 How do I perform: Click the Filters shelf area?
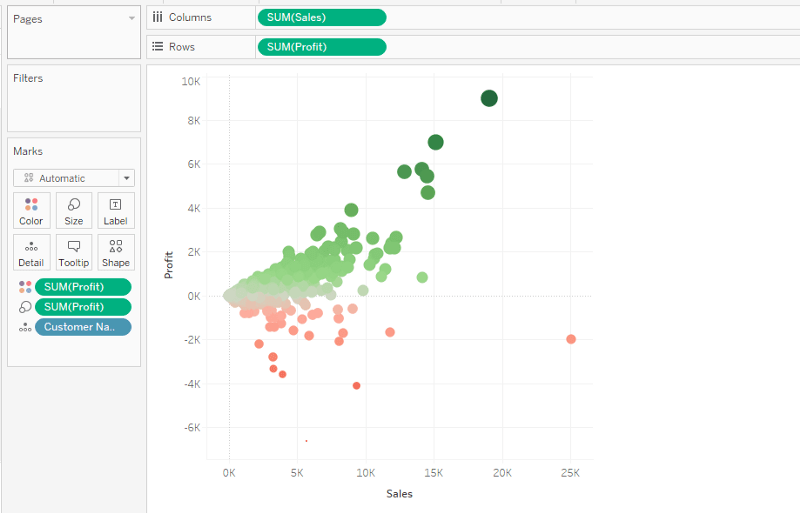coord(74,98)
